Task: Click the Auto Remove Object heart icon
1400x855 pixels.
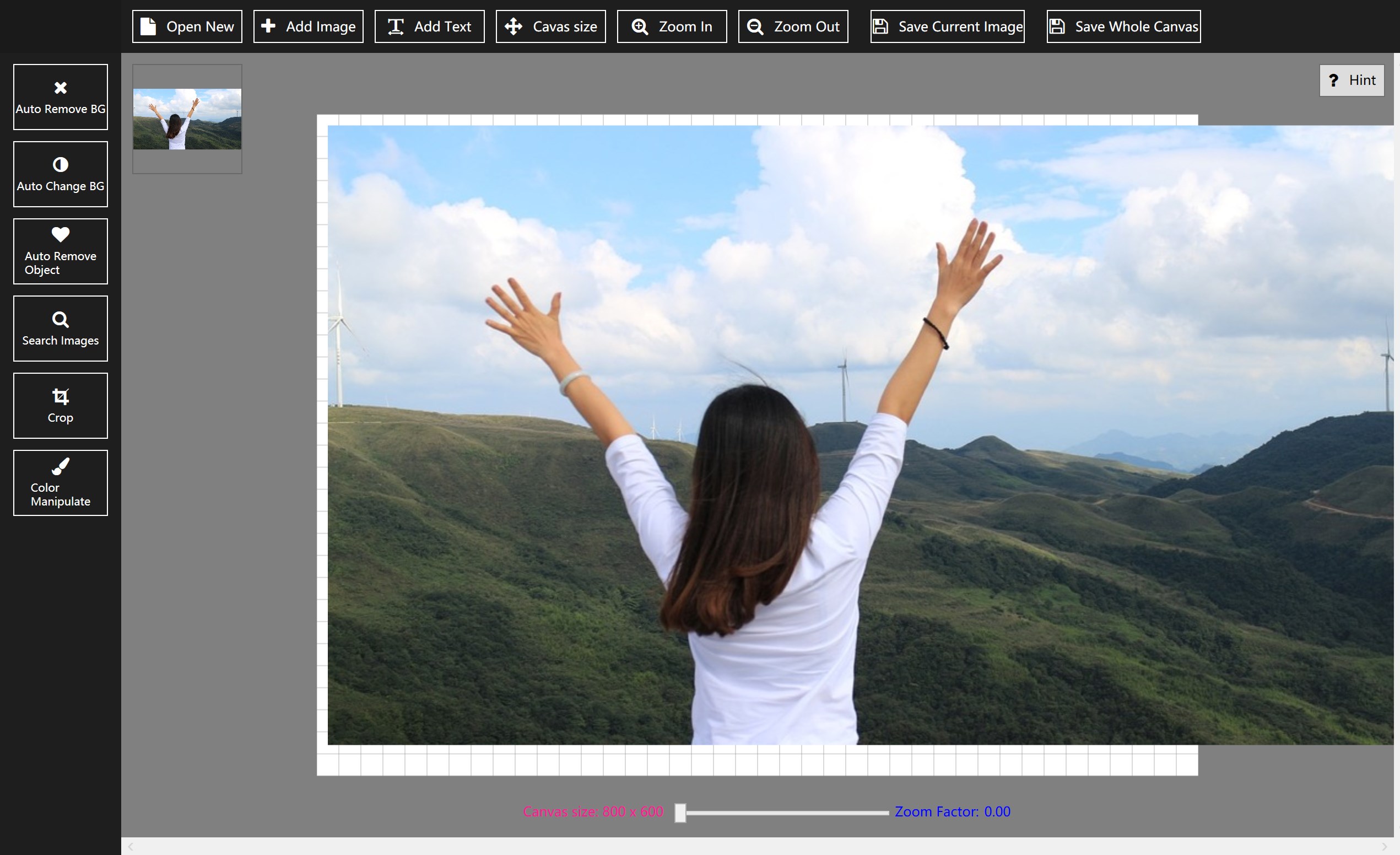Action: [60, 234]
